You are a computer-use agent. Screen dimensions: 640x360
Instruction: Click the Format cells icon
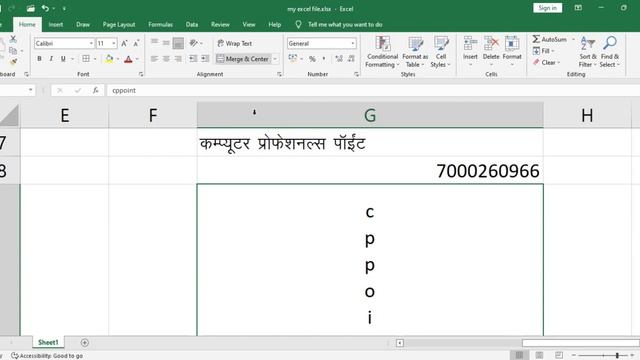pos(512,43)
